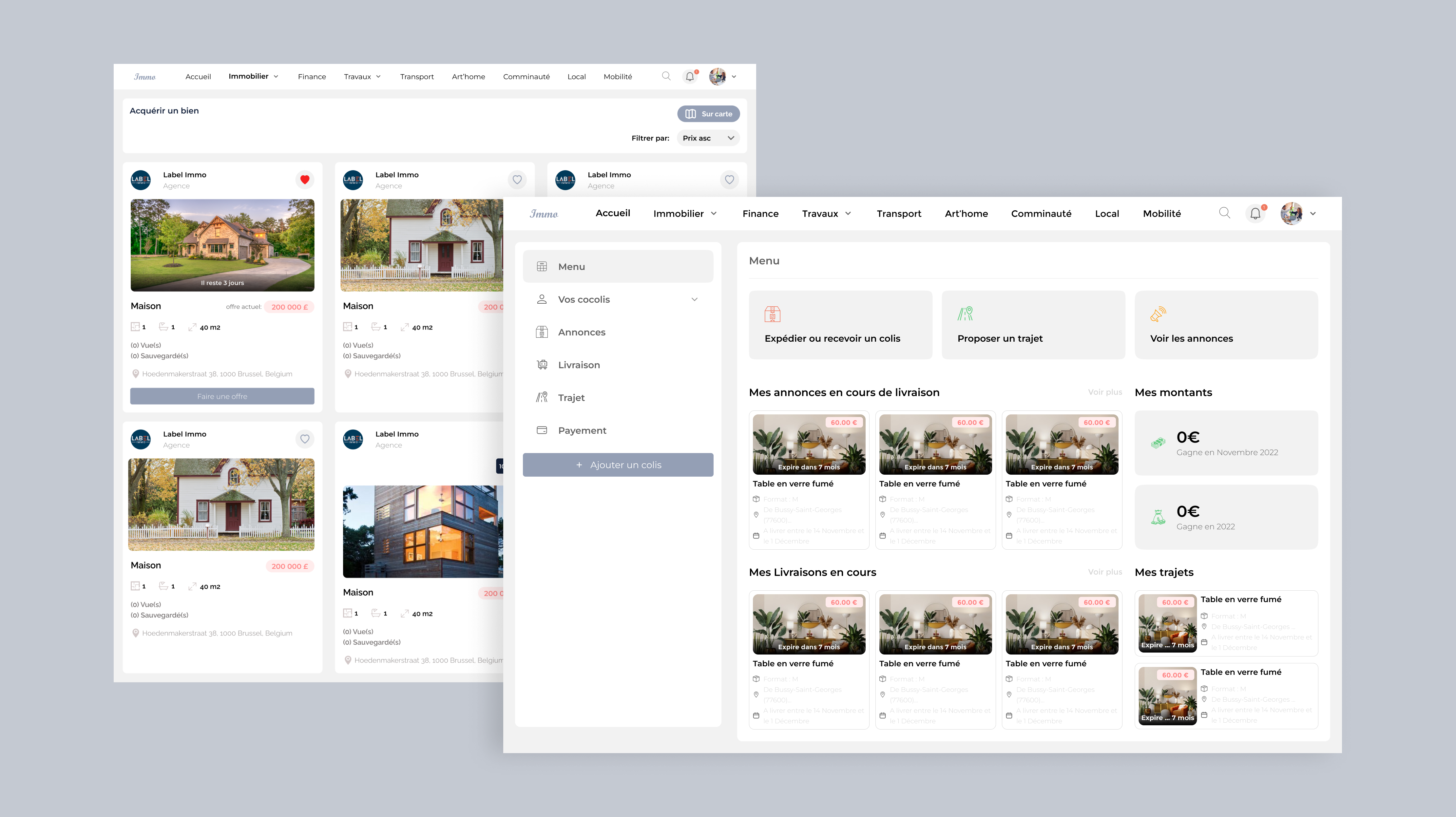
Task: Click the Ajouter un colis button
Action: (618, 465)
